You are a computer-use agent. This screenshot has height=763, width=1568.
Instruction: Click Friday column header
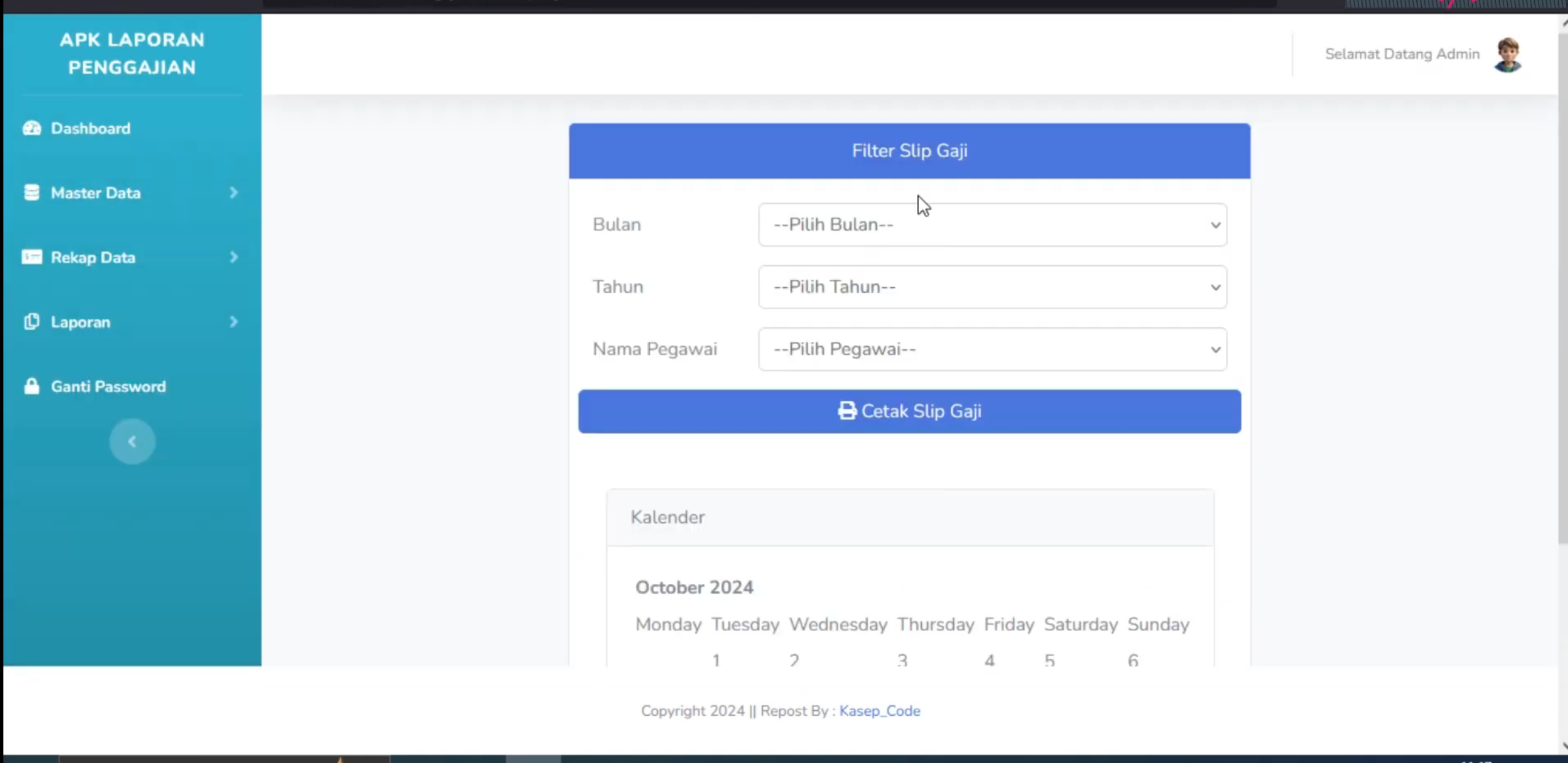pyautogui.click(x=1009, y=624)
